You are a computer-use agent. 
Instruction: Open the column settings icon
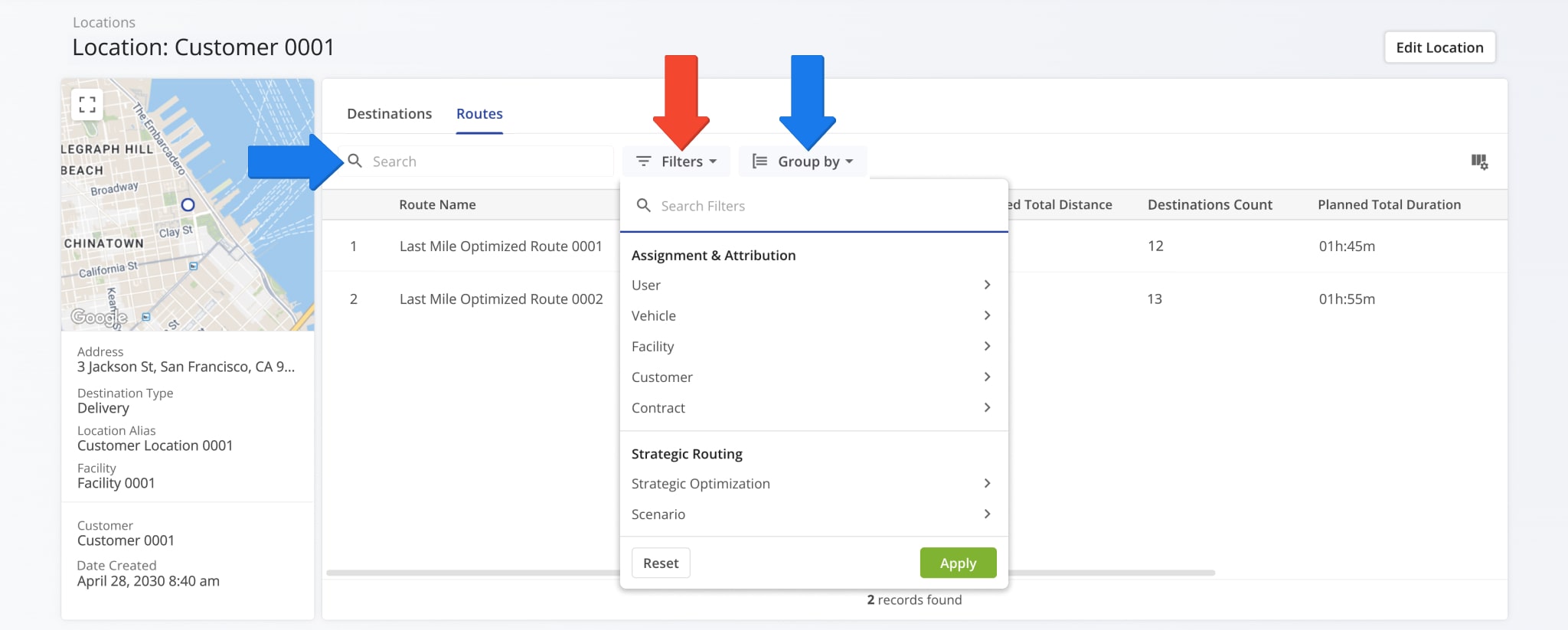pyautogui.click(x=1479, y=162)
